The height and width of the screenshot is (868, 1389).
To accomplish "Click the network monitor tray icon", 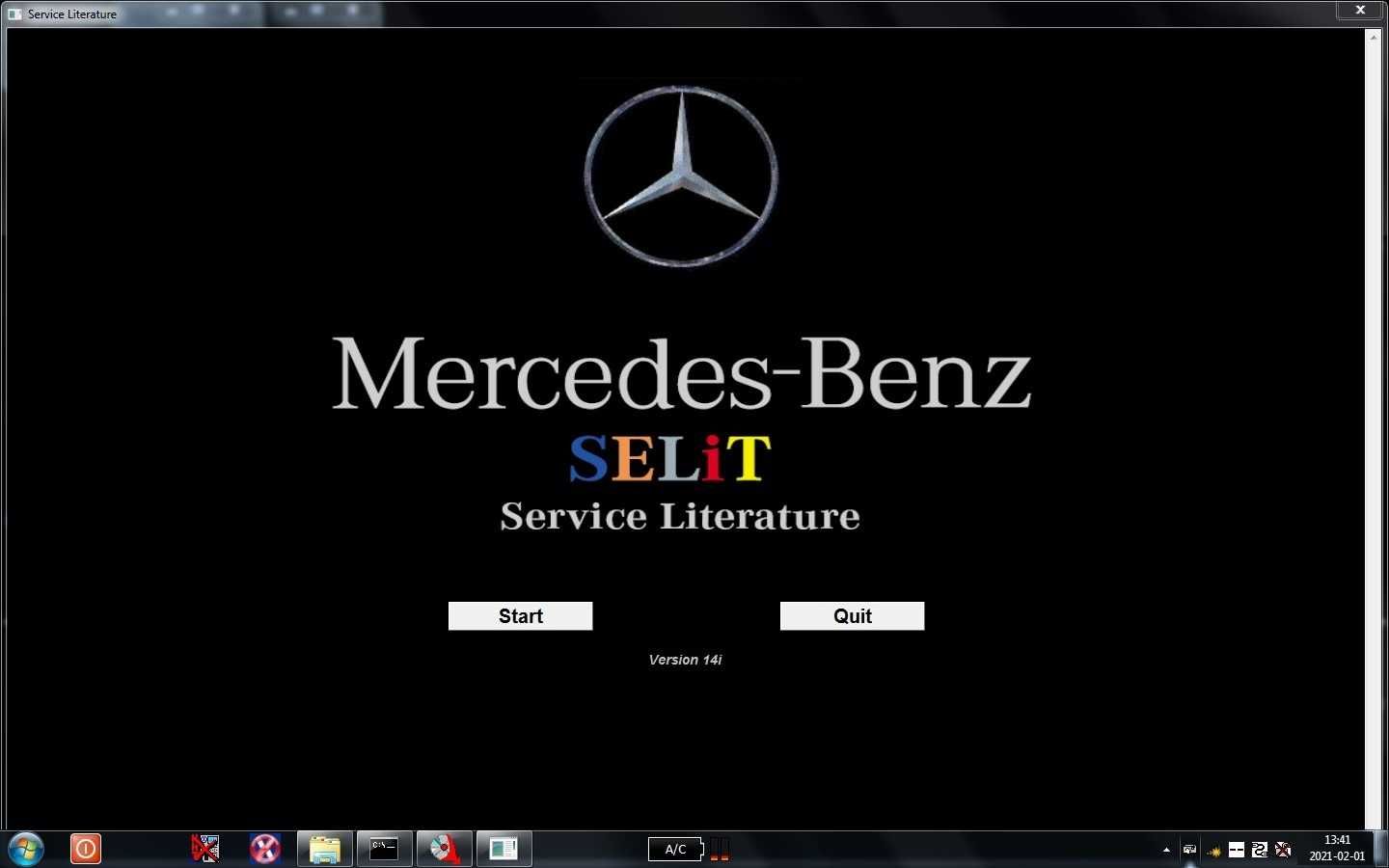I will pyautogui.click(x=1189, y=850).
